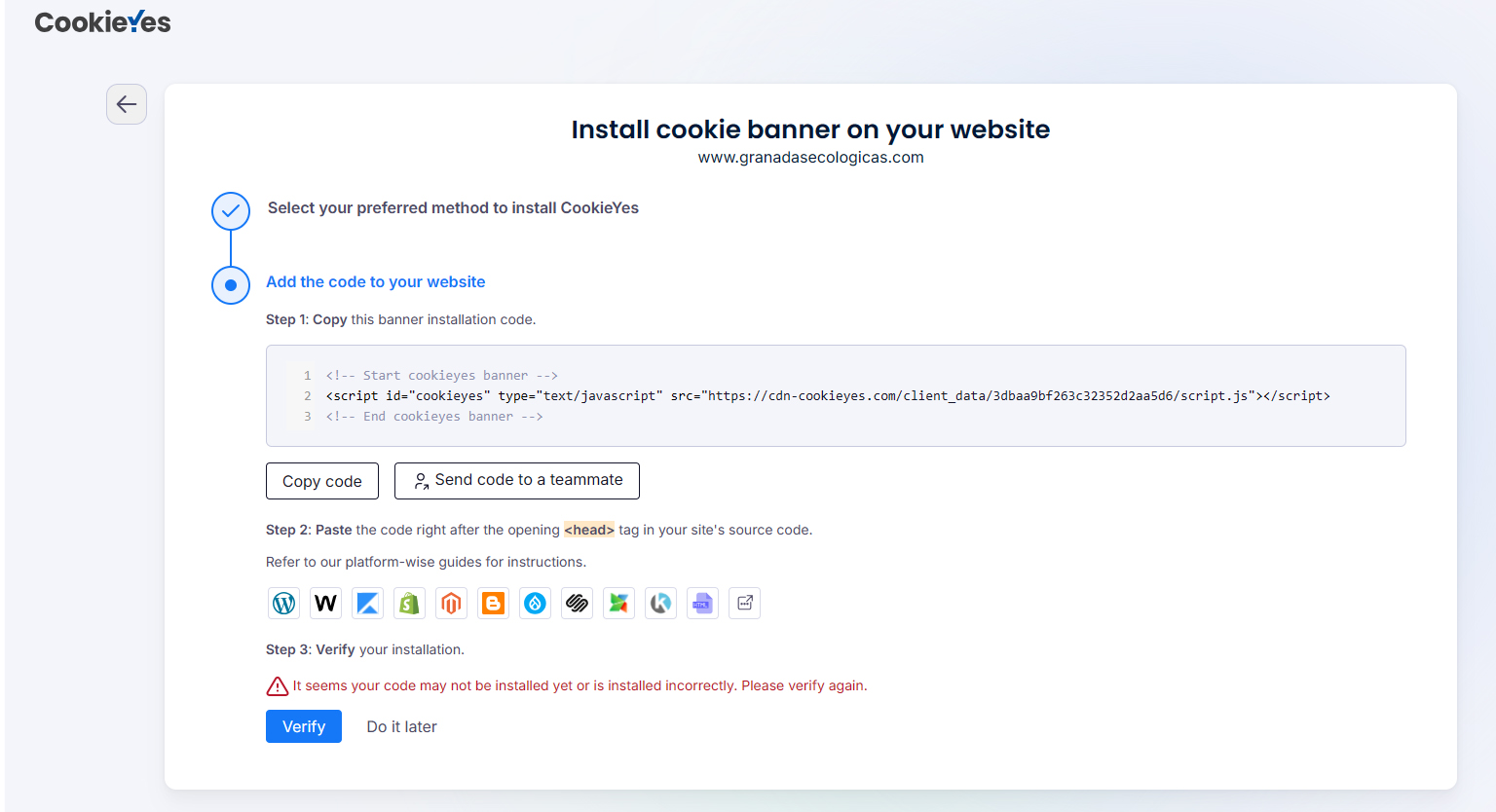Click the 'Step 1: Copy' instruction text
Viewport: 1496px width, 812px height.
click(400, 319)
